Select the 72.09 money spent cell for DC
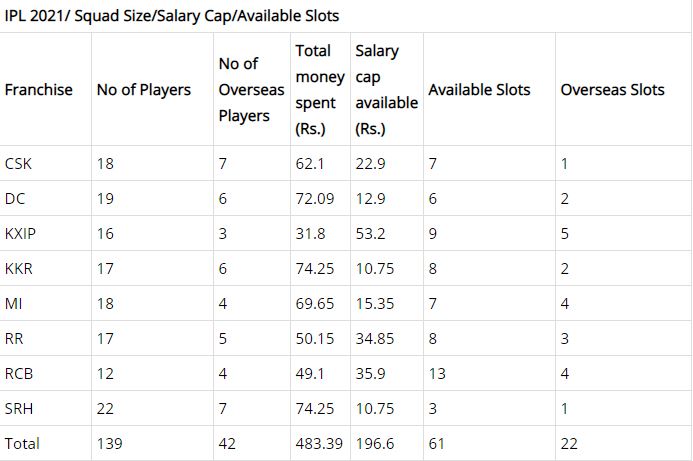Viewport: 693px width, 461px height. [x=315, y=198]
